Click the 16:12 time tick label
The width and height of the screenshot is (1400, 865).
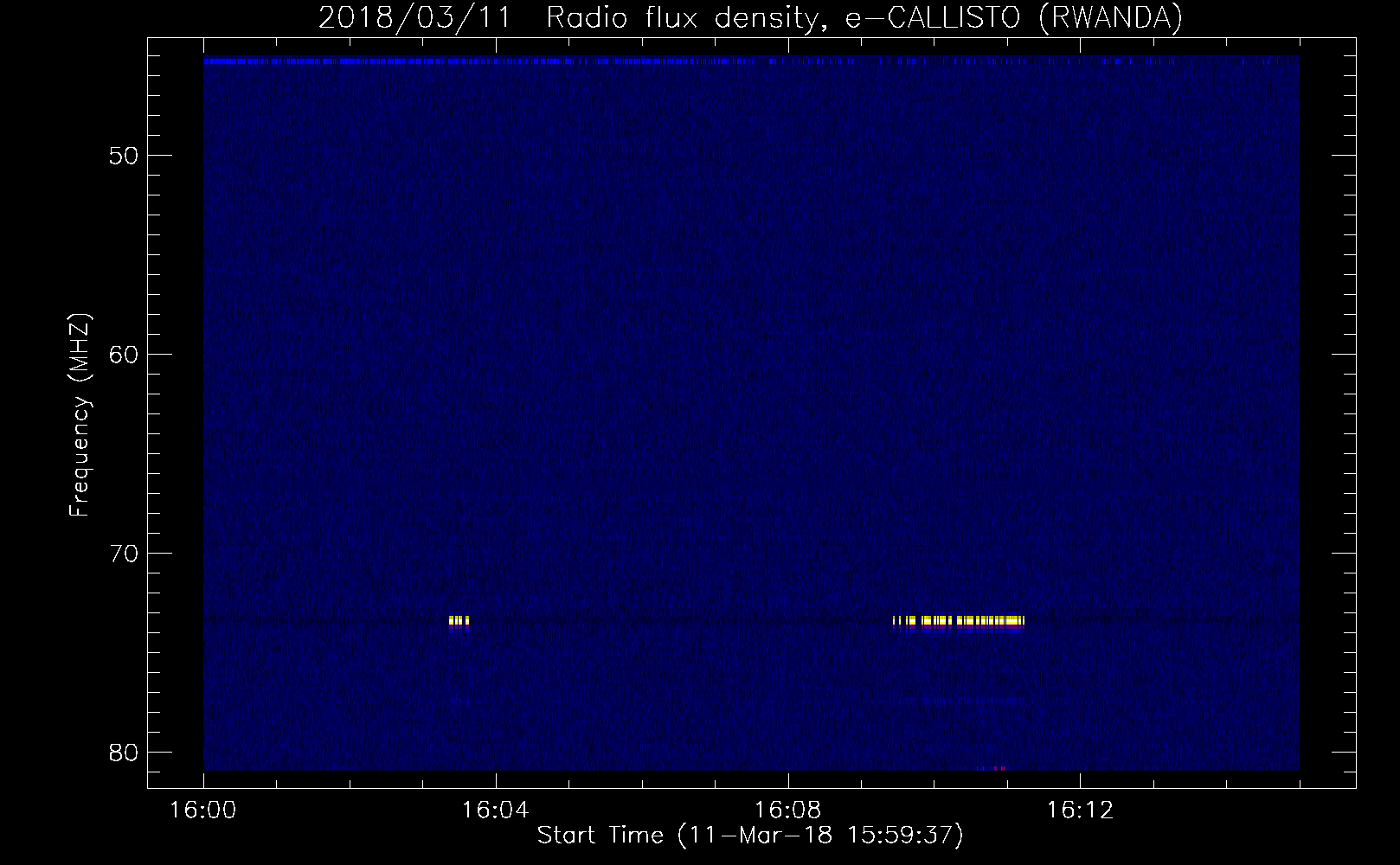coord(1080,811)
